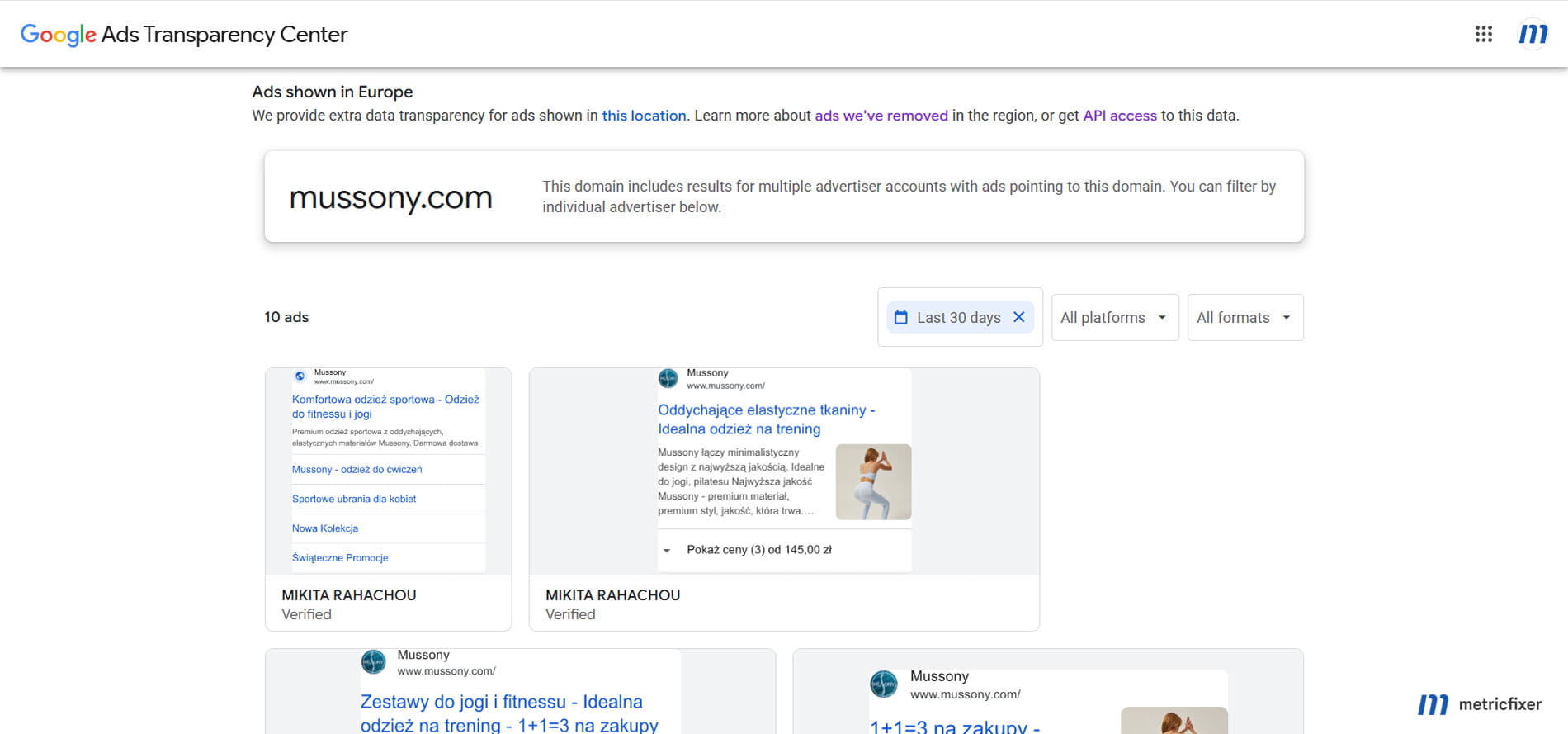Click Mussony logo in Zestawy do jogi ad
Image resolution: width=1568 pixels, height=734 pixels.
(x=374, y=661)
